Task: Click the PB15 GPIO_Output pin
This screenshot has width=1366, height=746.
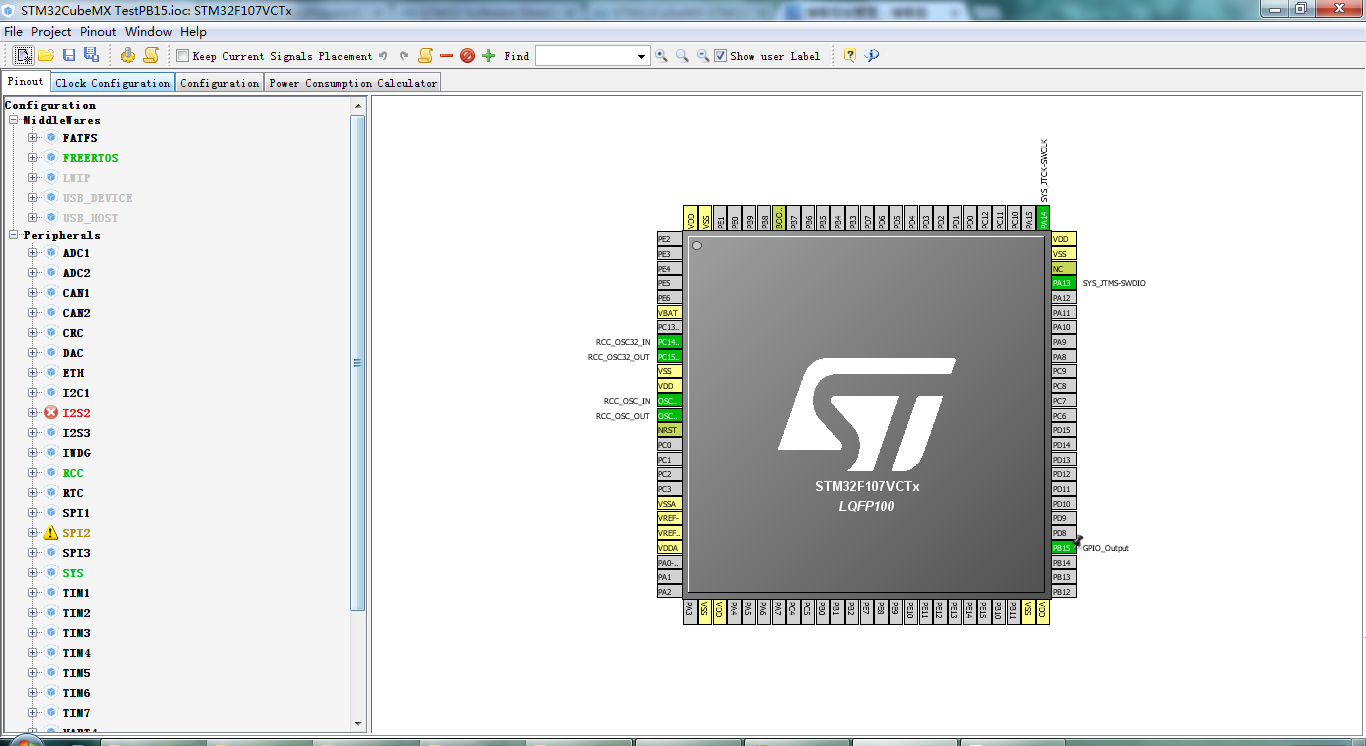Action: pyautogui.click(x=1062, y=548)
